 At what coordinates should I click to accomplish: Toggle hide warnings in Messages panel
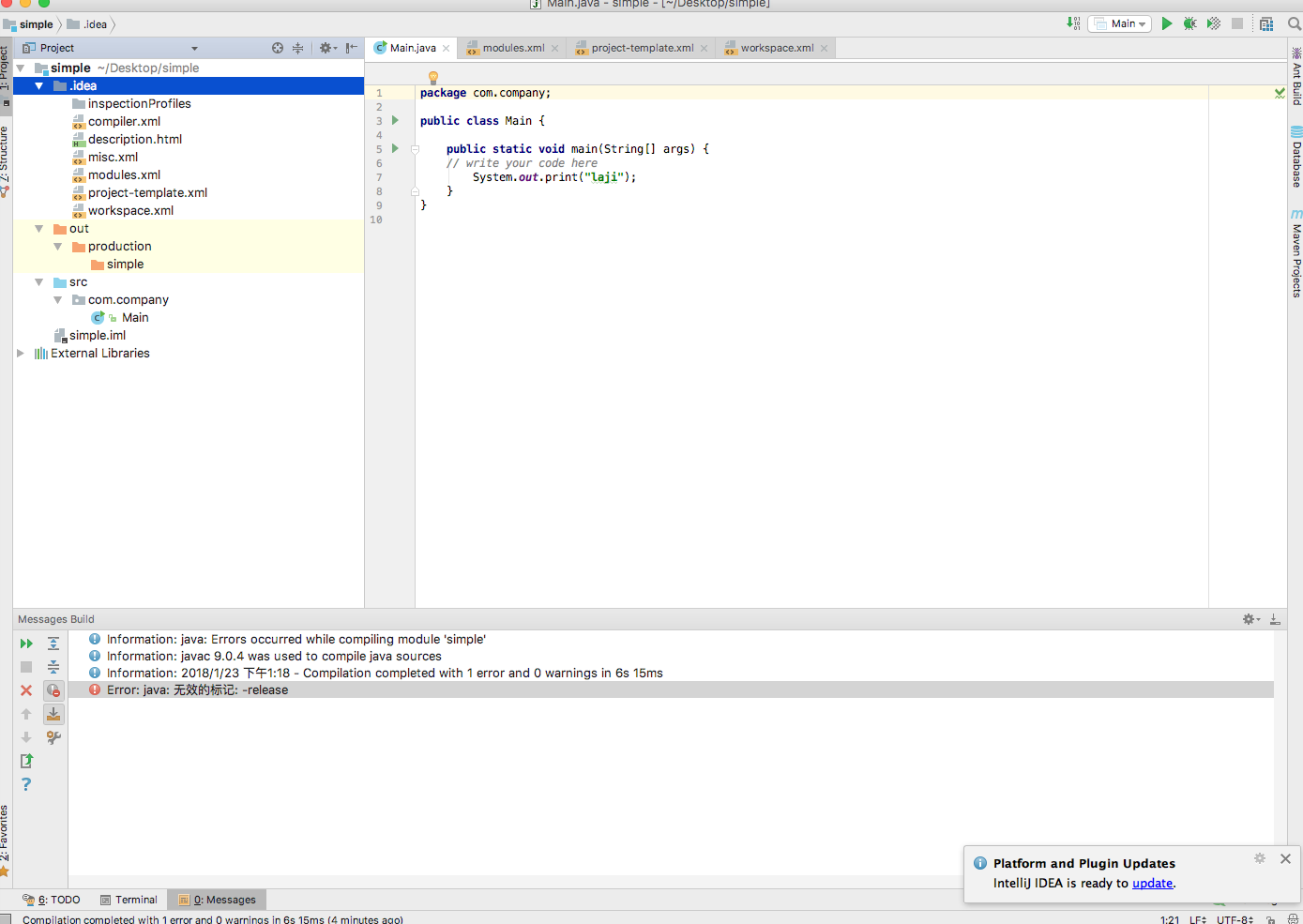53,690
